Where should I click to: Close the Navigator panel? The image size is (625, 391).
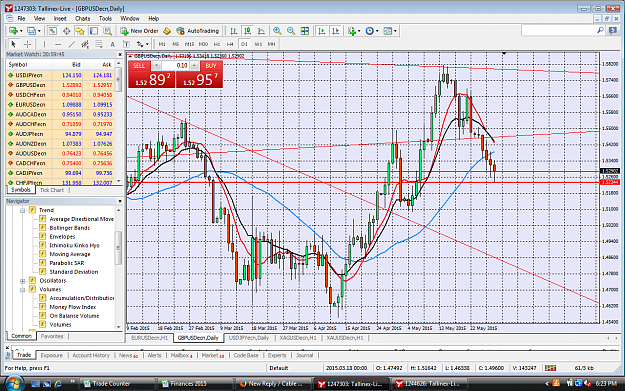pos(120,201)
